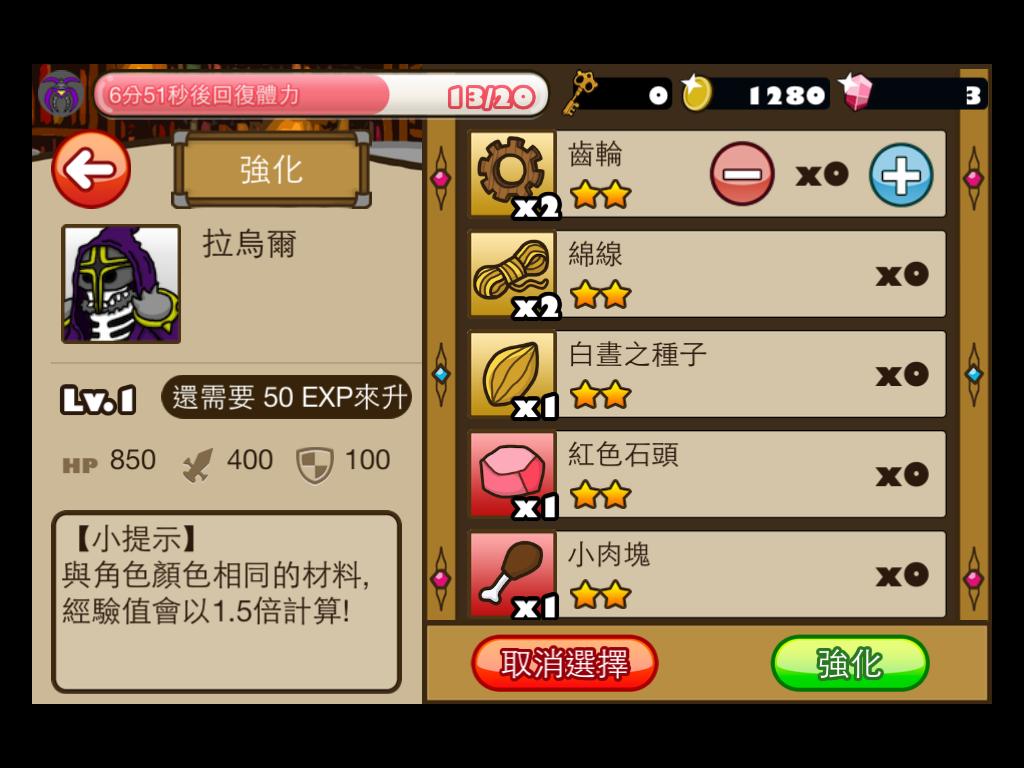Tap the 拉烏爾 character portrait

point(121,284)
